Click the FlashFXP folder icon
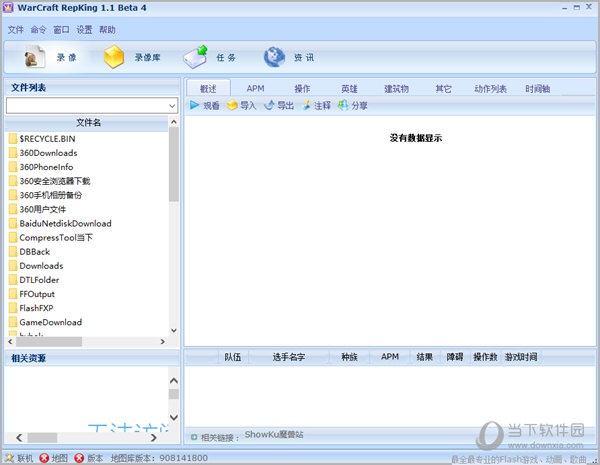 pos(13,308)
